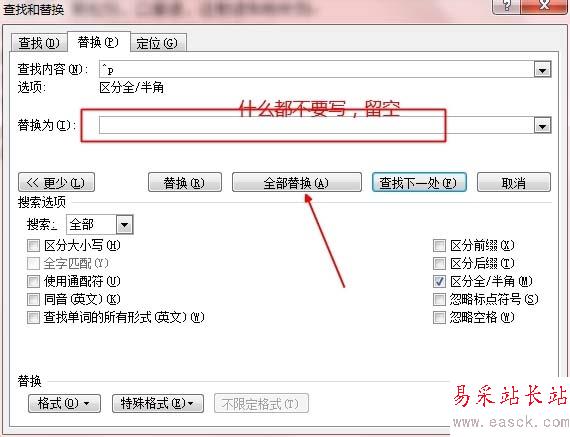Viewport: 570px width, 437px height.
Task: Close the Find and Replace dialog
Action: (x=544, y=6)
